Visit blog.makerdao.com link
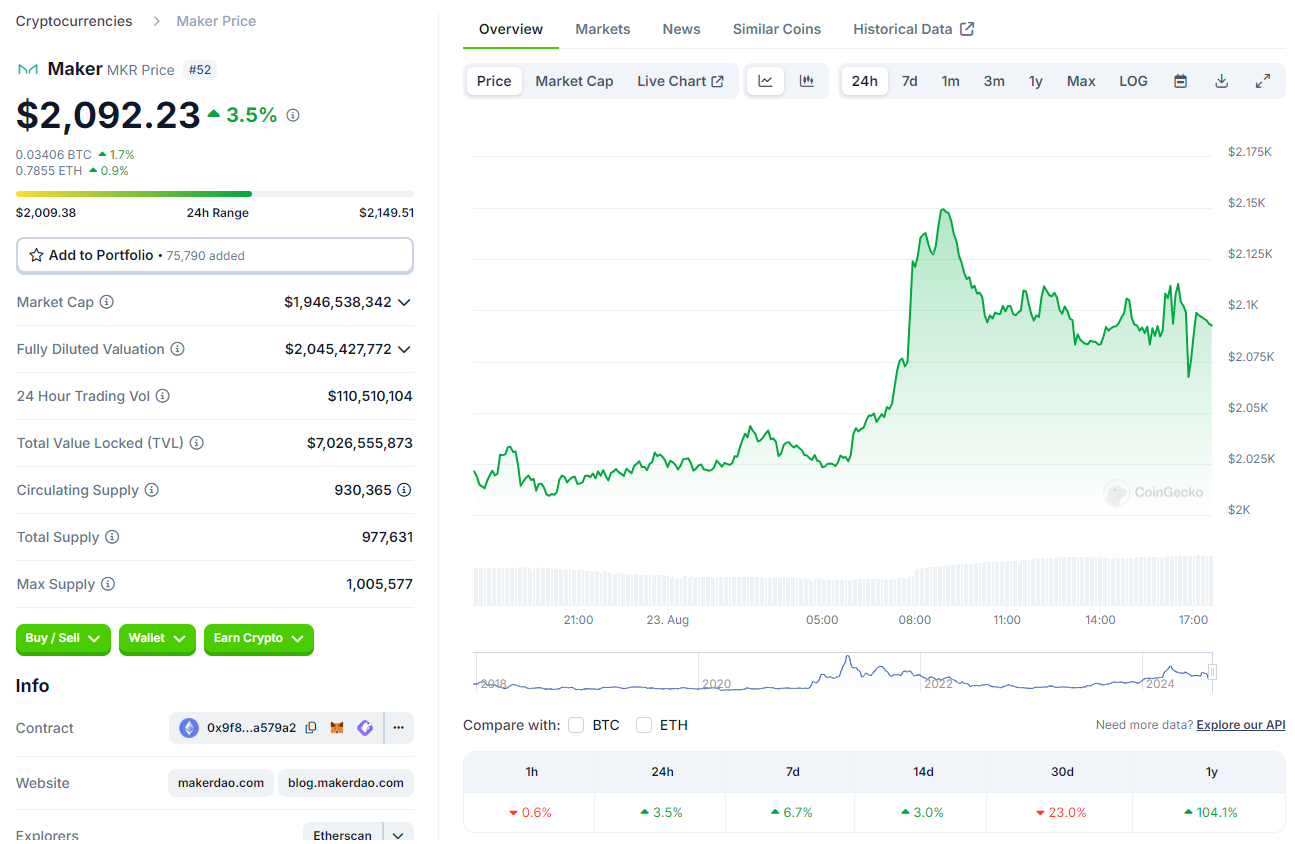Viewport: 1295px width, 844px height. coord(346,783)
